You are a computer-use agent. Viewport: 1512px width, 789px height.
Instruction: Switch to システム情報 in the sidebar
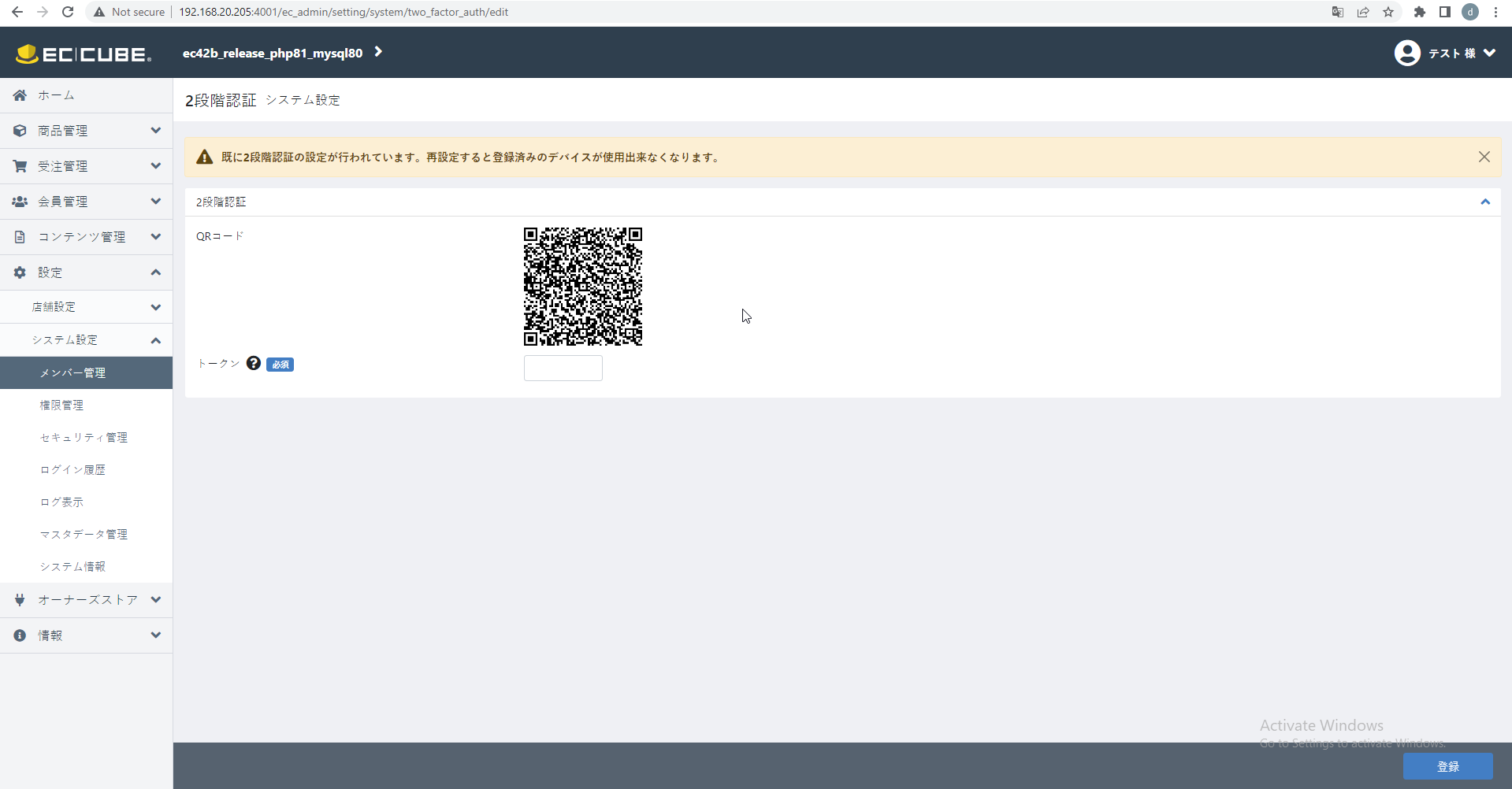(73, 566)
